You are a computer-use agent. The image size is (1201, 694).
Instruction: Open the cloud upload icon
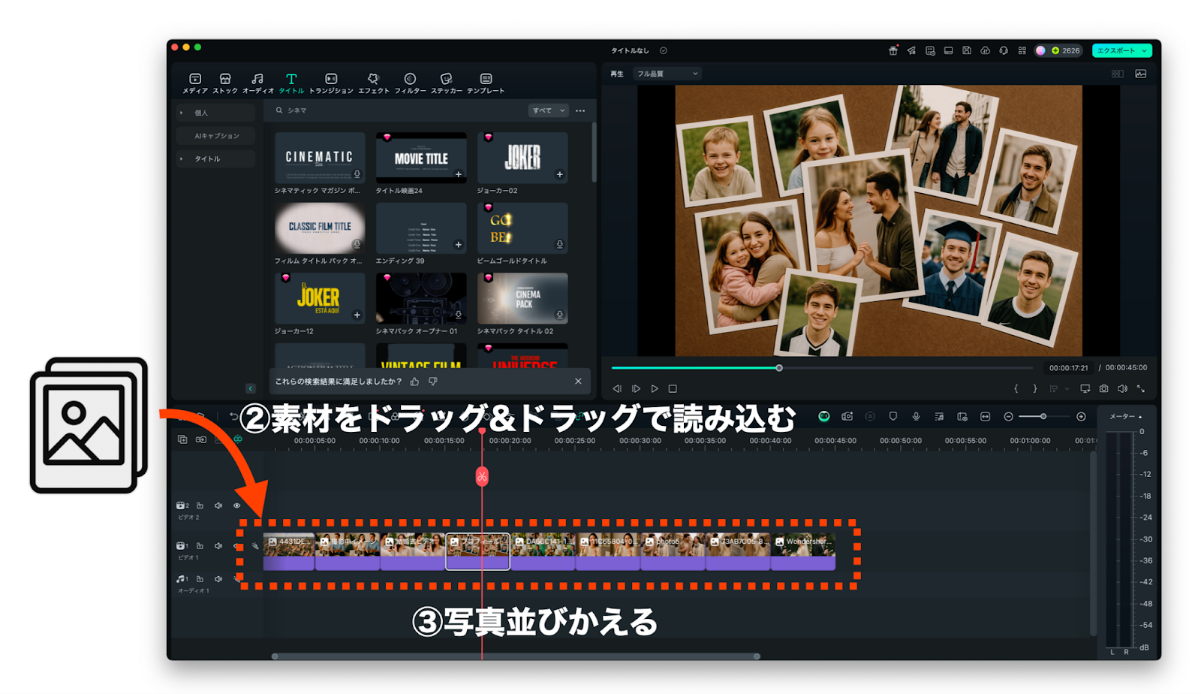[985, 50]
